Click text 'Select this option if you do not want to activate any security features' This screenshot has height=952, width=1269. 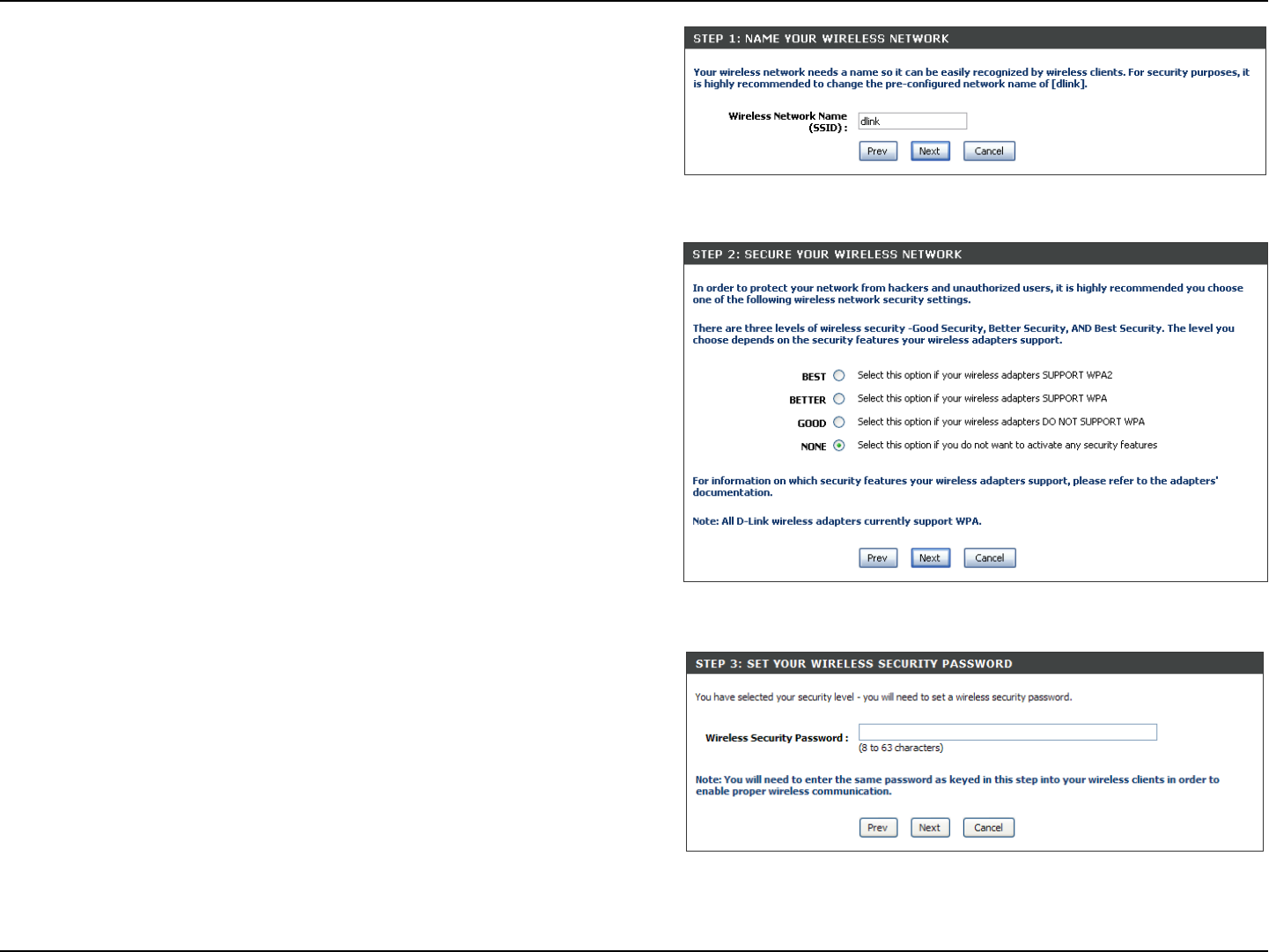[1007, 446]
